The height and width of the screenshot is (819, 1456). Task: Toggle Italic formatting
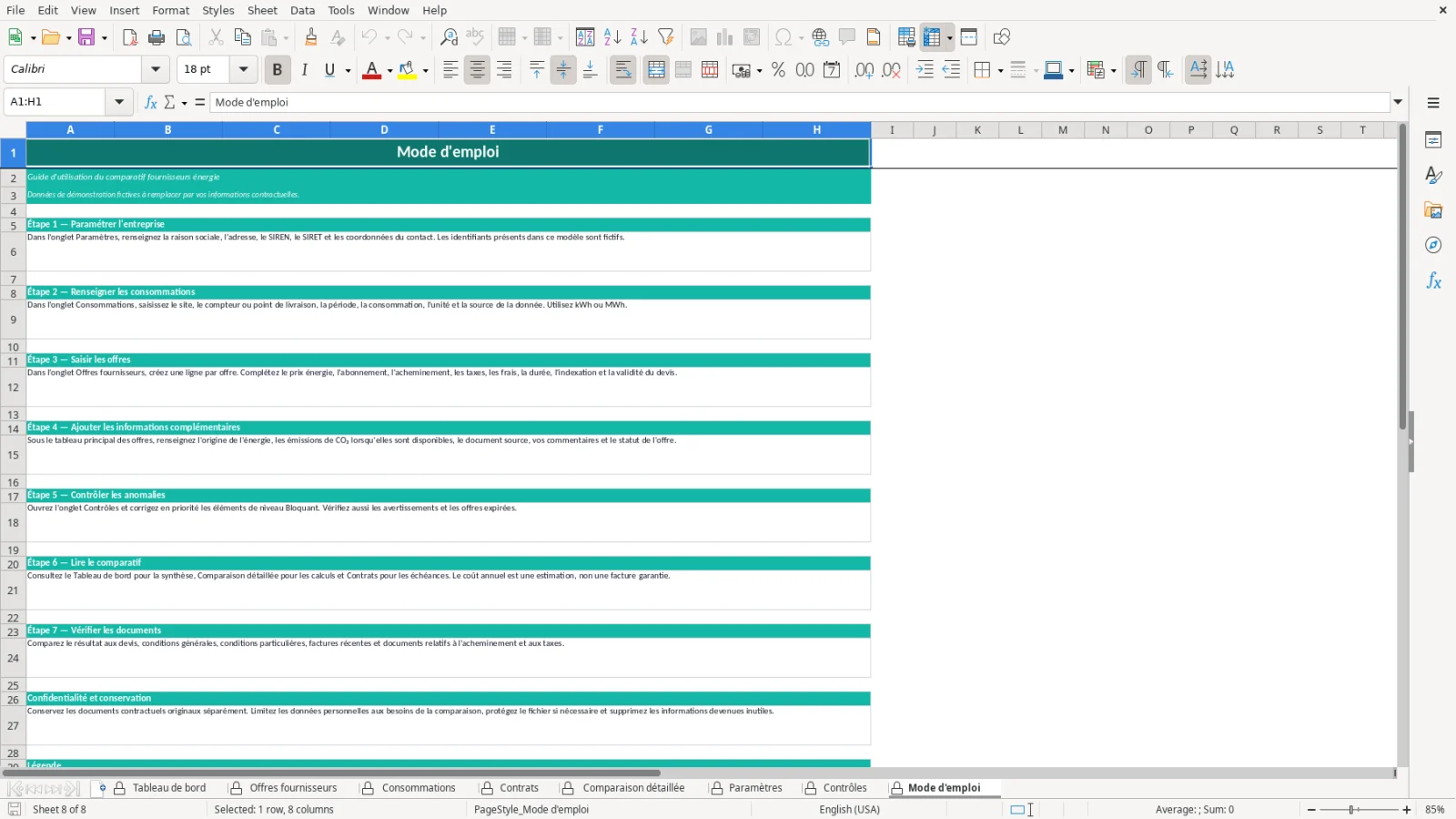coord(304,70)
